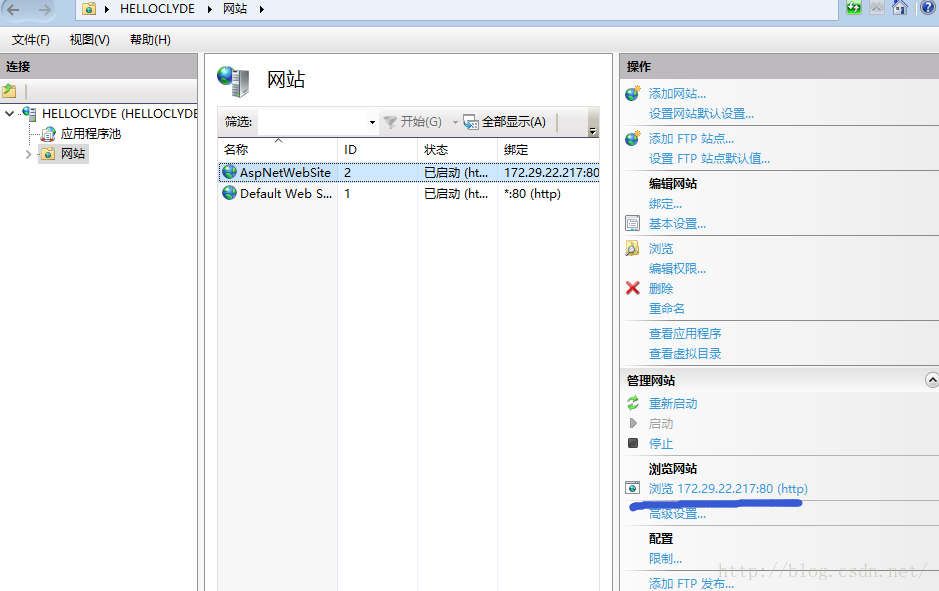The width and height of the screenshot is (939, 591).
Task: Open 查看应用程序
Action: click(685, 334)
